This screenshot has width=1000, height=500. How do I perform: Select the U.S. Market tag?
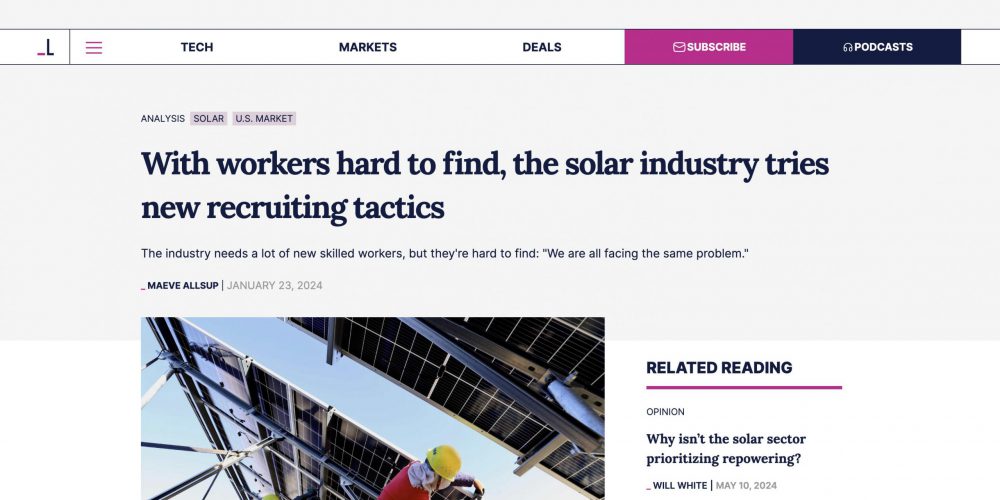[264, 118]
